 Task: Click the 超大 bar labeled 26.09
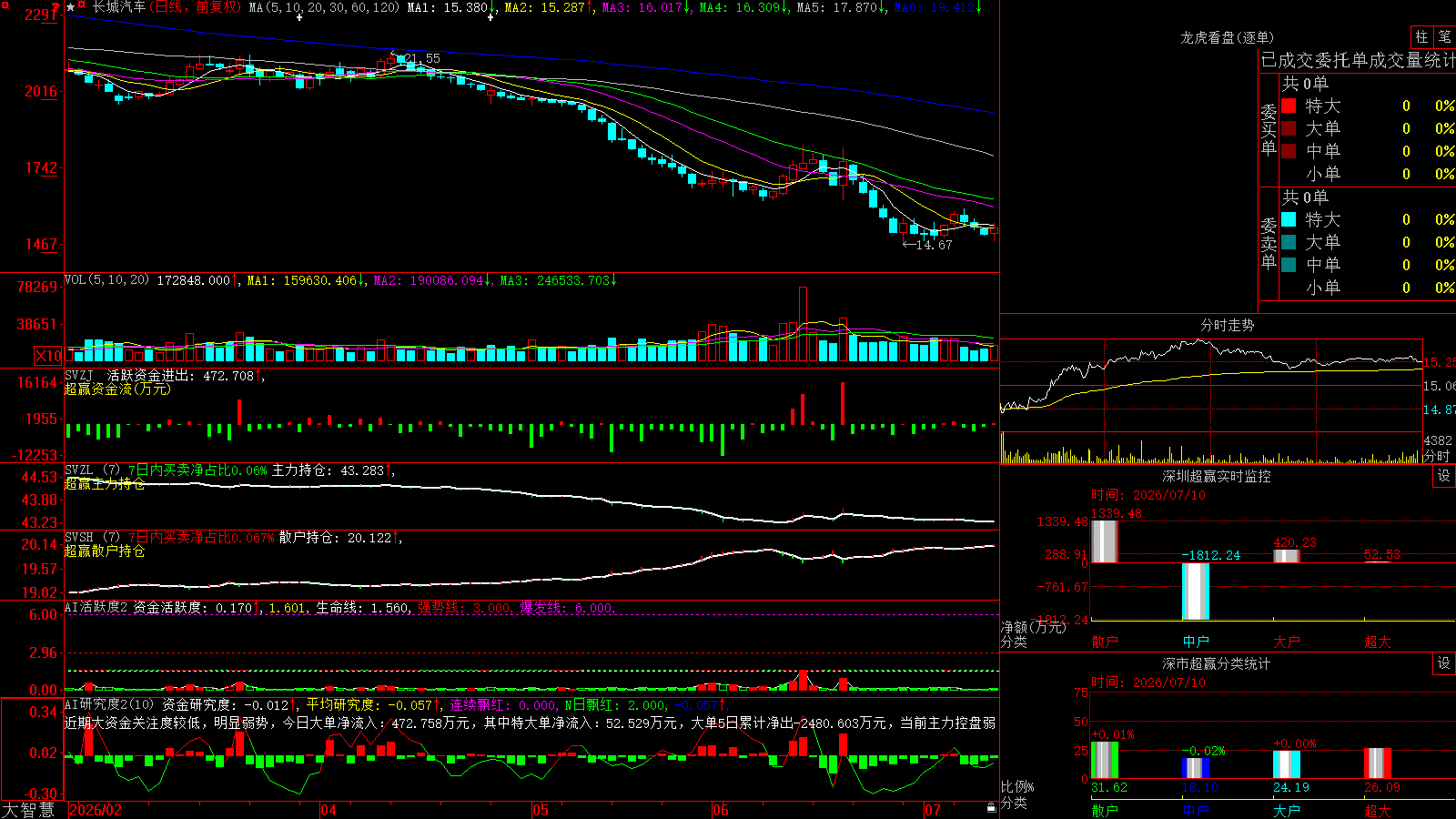pyautogui.click(x=1378, y=763)
